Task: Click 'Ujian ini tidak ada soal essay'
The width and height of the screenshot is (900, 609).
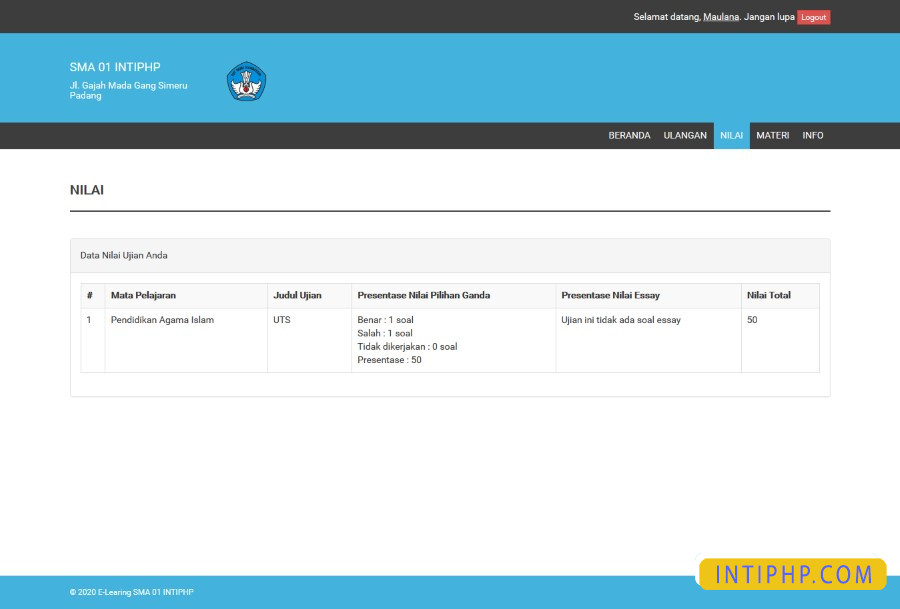Action: [620, 320]
